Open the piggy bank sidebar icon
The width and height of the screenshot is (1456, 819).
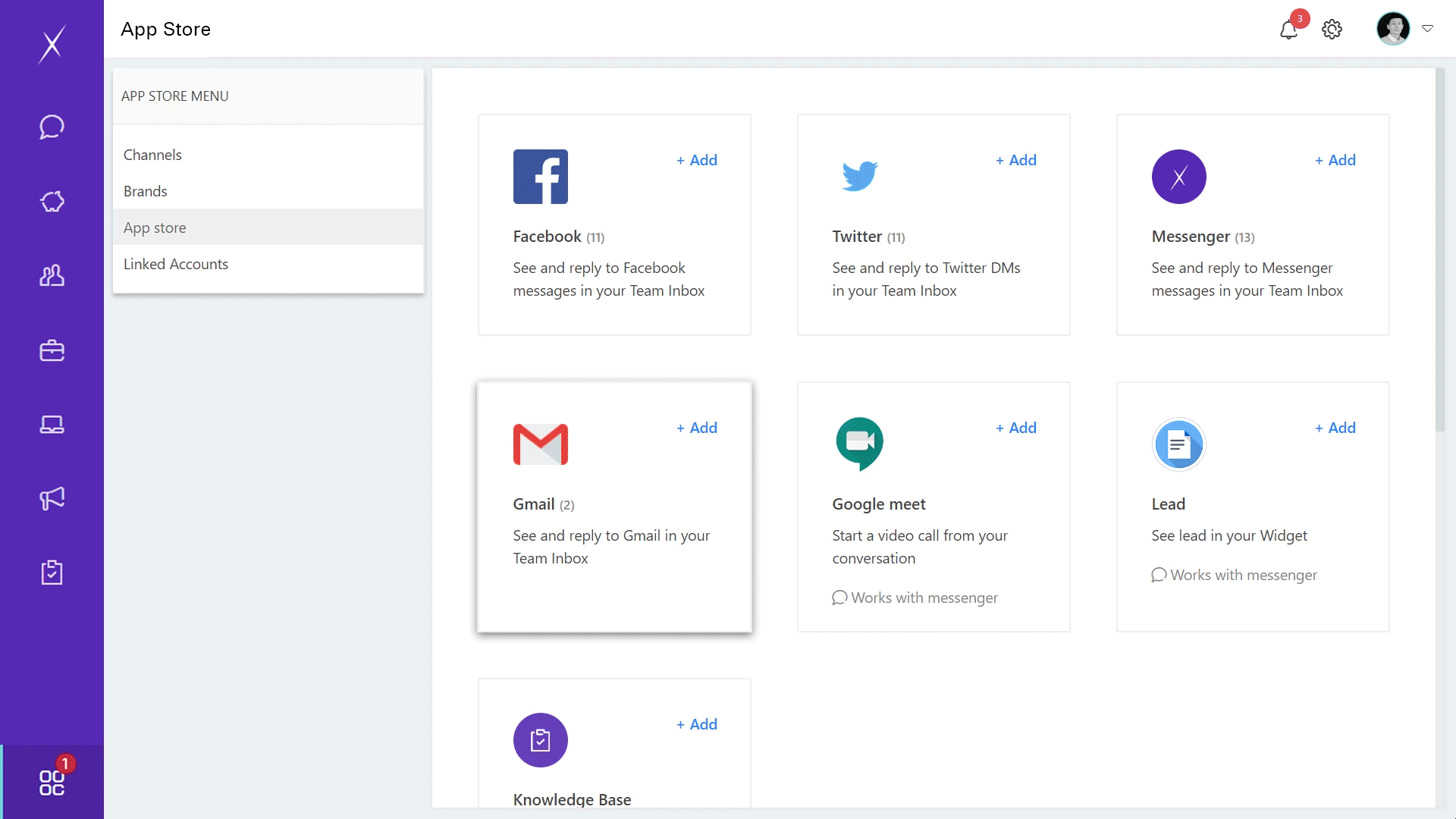coord(52,201)
